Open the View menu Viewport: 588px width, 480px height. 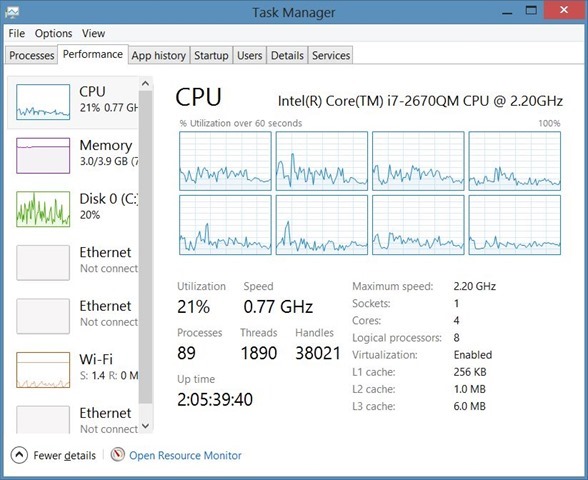point(93,33)
